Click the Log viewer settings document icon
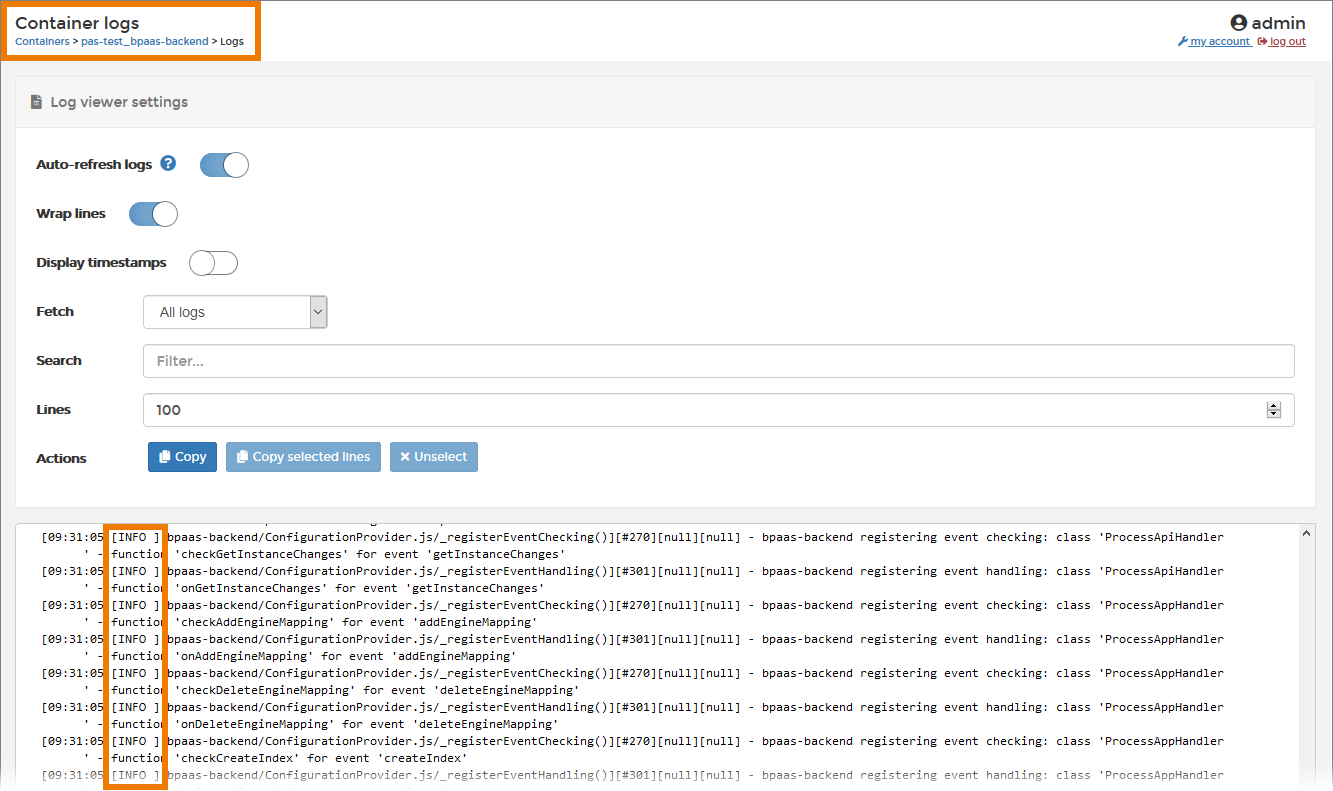The height and width of the screenshot is (791, 1333). [37, 101]
